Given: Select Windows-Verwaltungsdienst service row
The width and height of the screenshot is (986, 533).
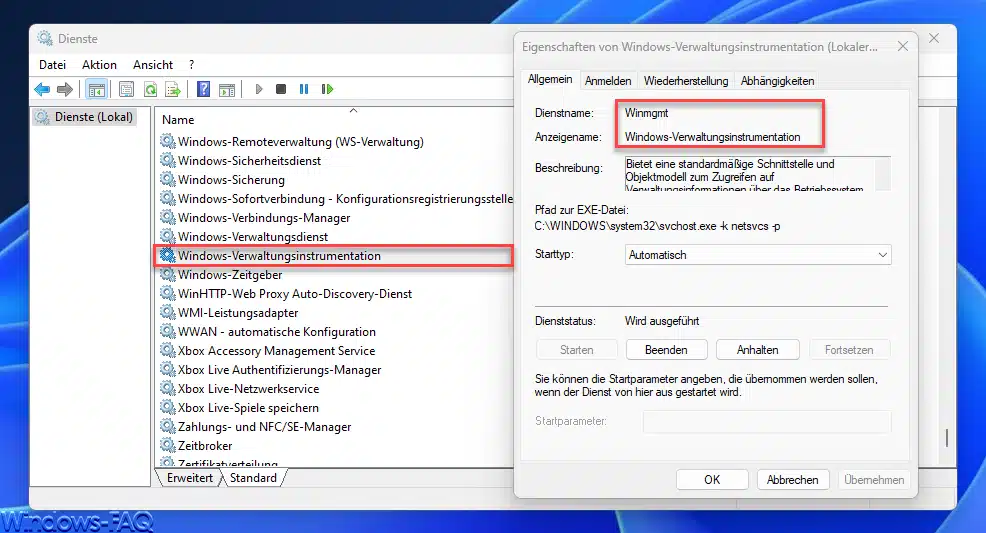Looking at the screenshot, I should pyautogui.click(x=253, y=237).
